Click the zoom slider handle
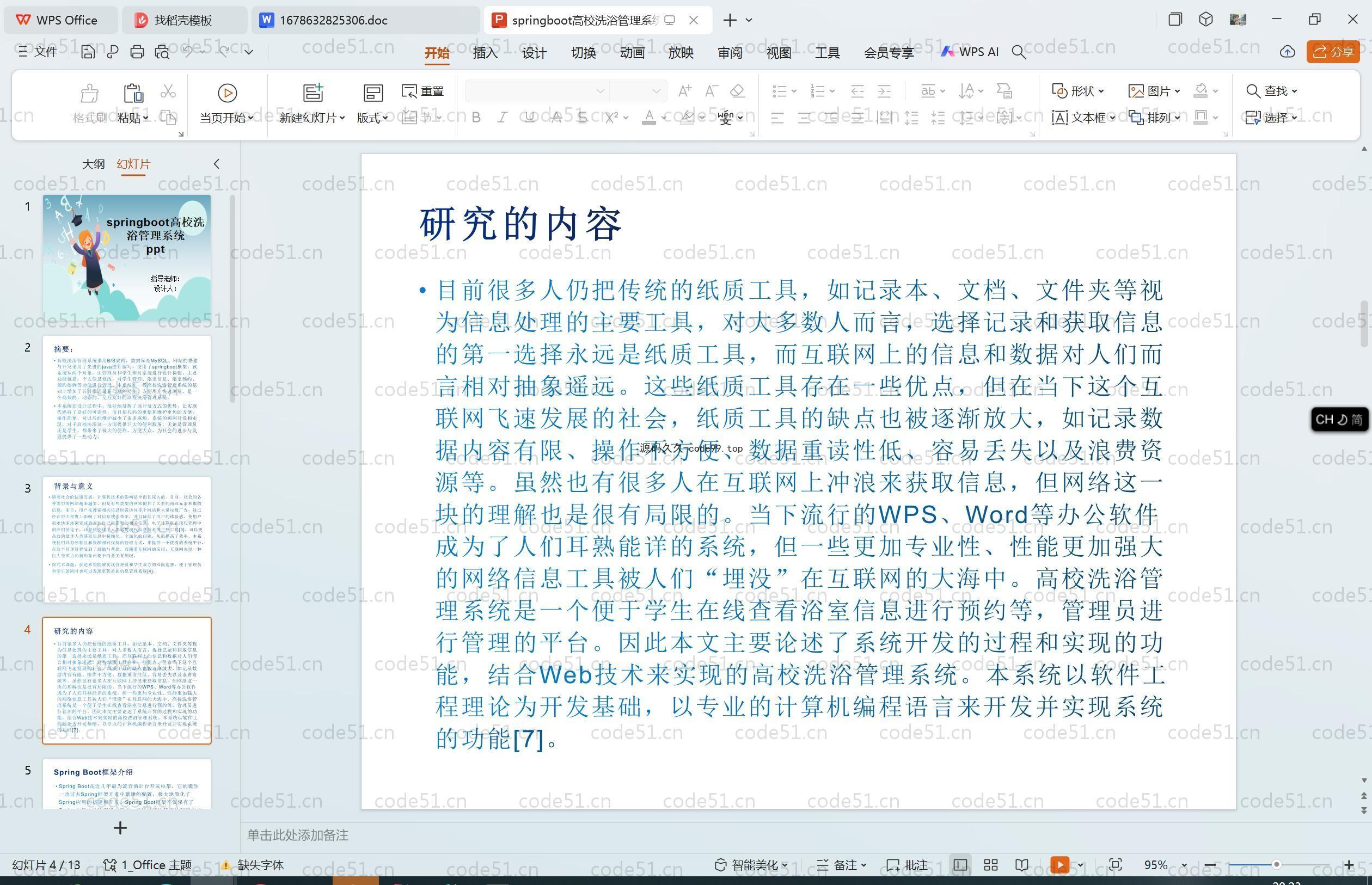The image size is (1372, 885). (1277, 865)
